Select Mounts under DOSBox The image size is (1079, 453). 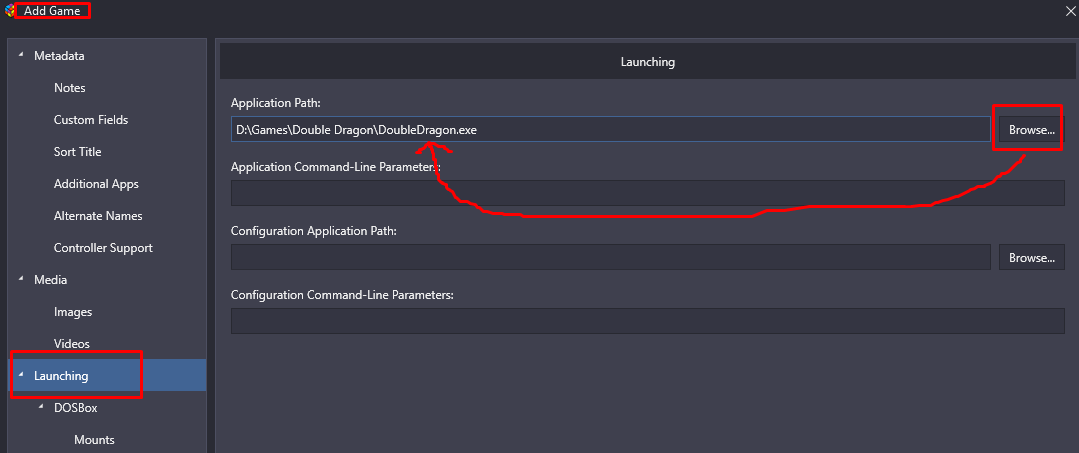coord(94,439)
